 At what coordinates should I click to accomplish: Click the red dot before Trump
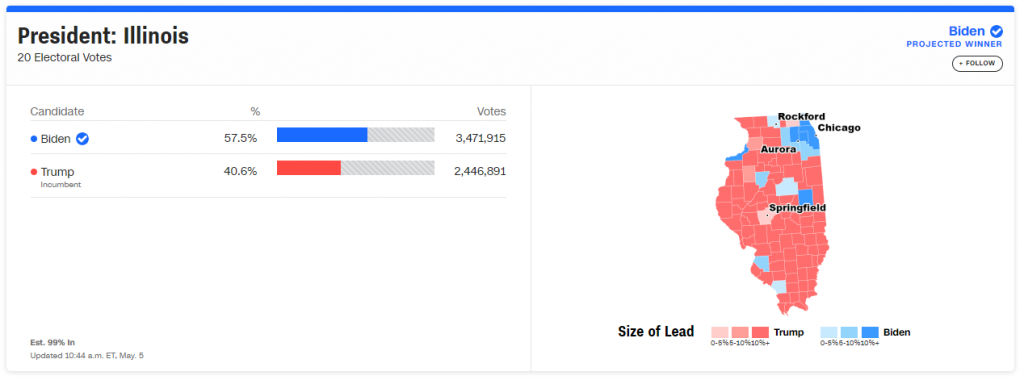tap(34, 172)
